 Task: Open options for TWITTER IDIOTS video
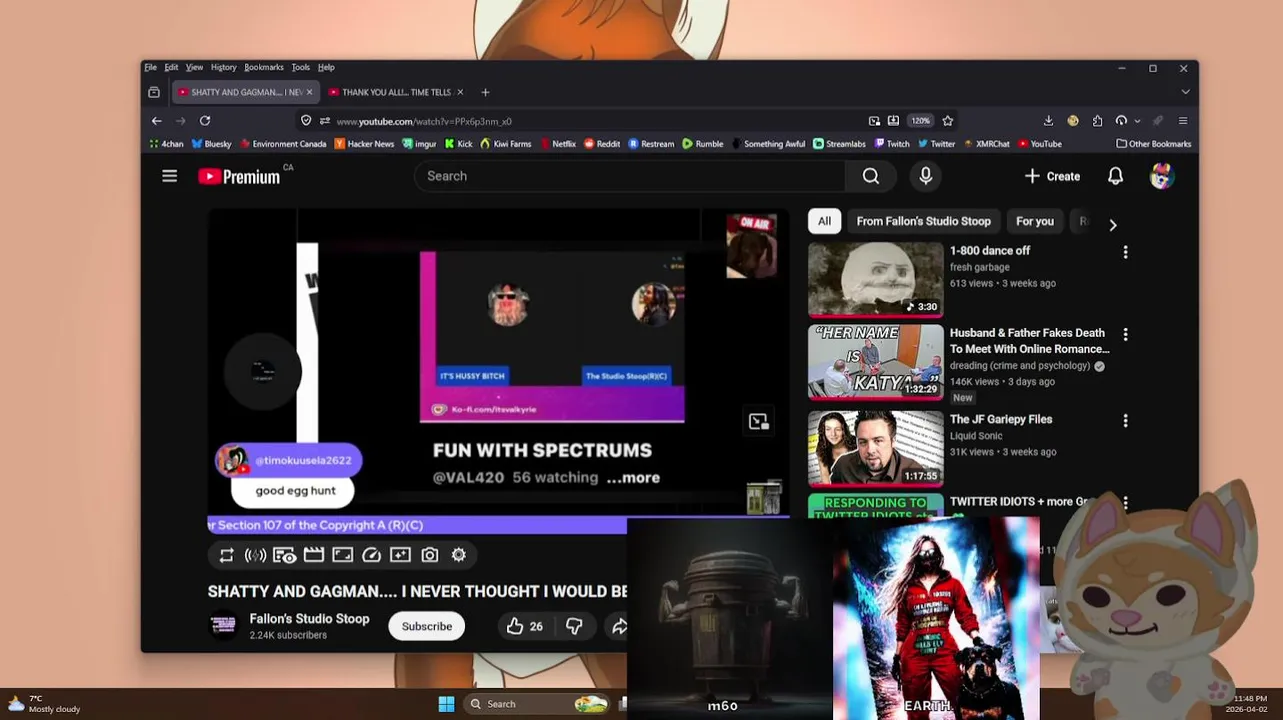point(1125,503)
